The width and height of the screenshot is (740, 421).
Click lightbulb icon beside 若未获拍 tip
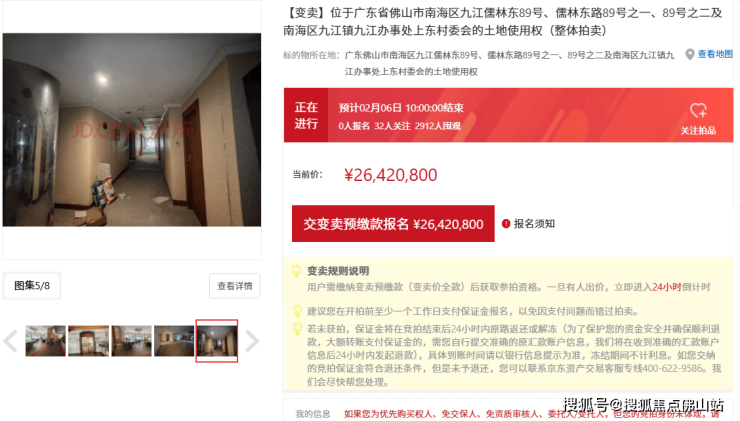(x=297, y=328)
